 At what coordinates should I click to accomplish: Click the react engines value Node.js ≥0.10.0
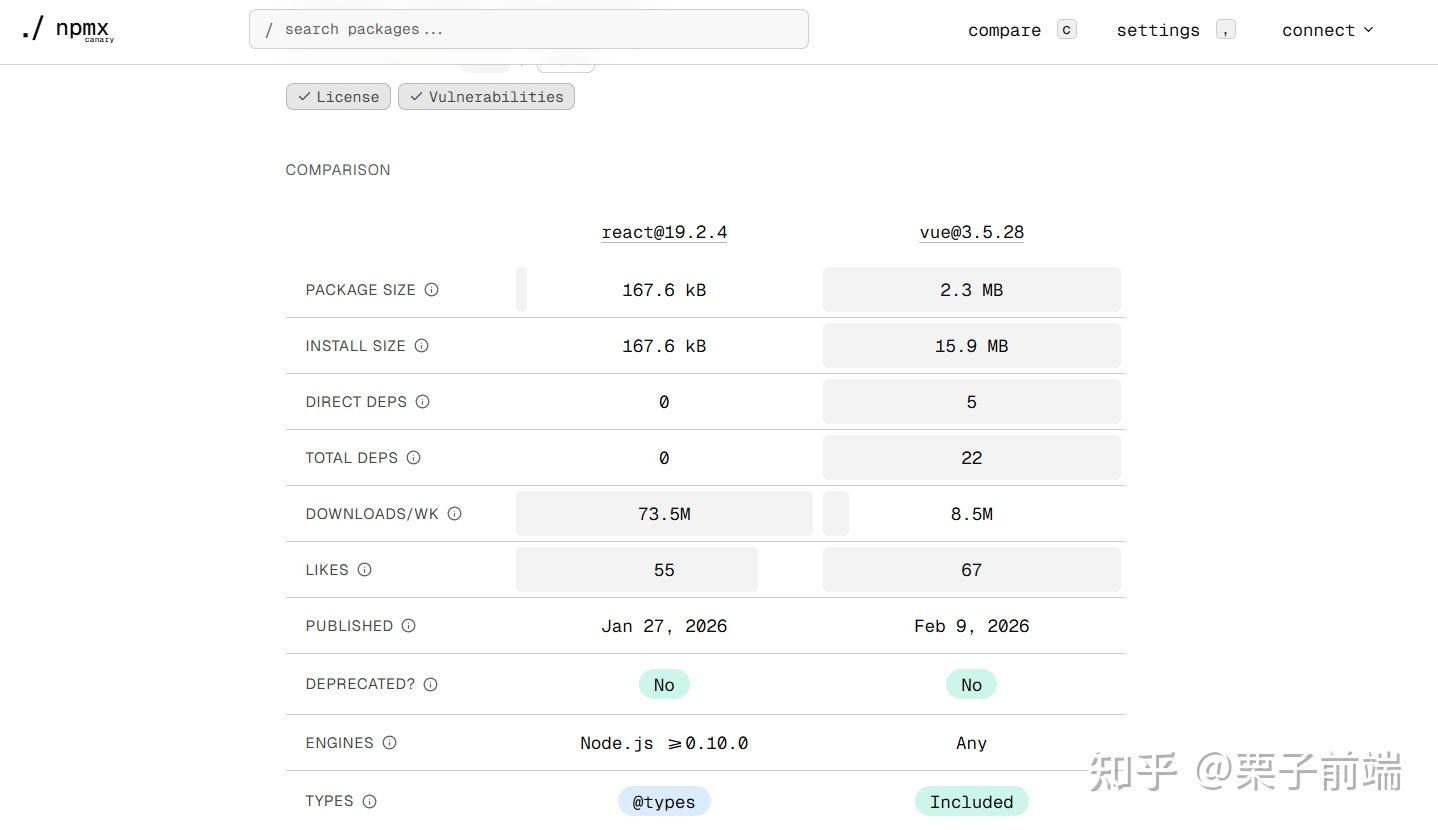tap(664, 743)
